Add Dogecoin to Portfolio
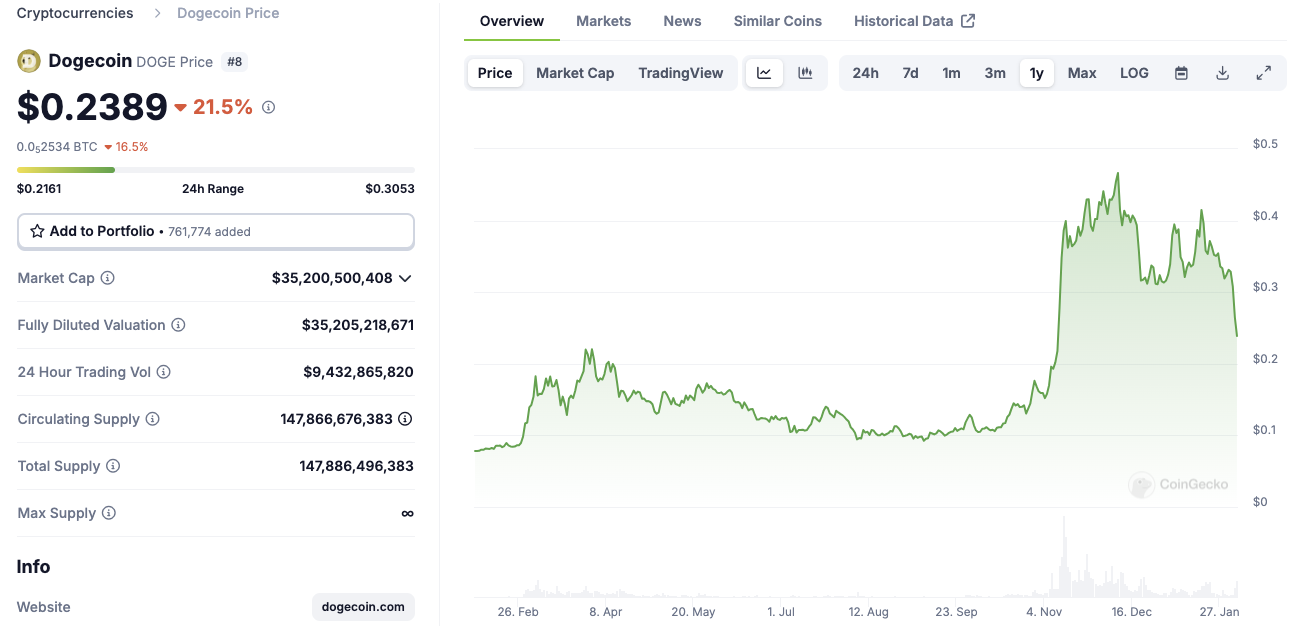Screen dimensions: 1302x626 (x=216, y=231)
